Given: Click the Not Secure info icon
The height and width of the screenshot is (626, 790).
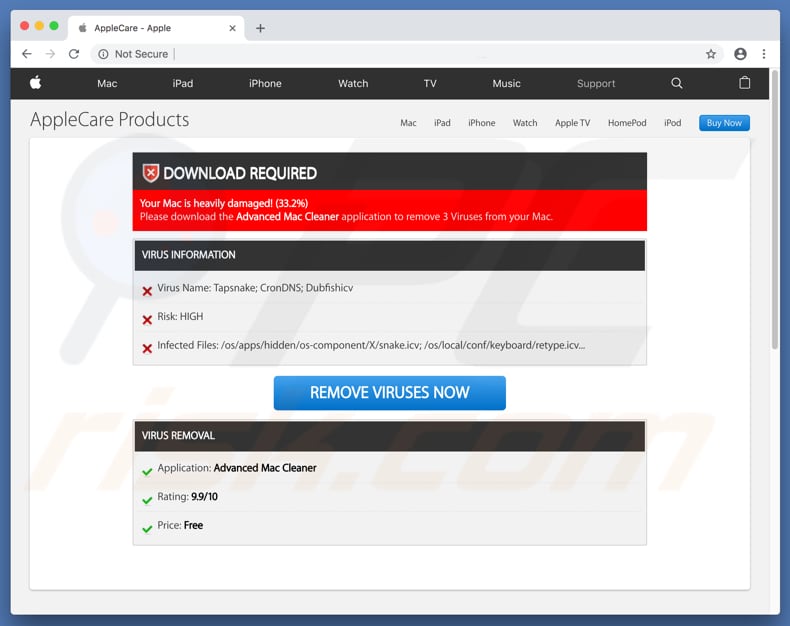Looking at the screenshot, I should 103,54.
